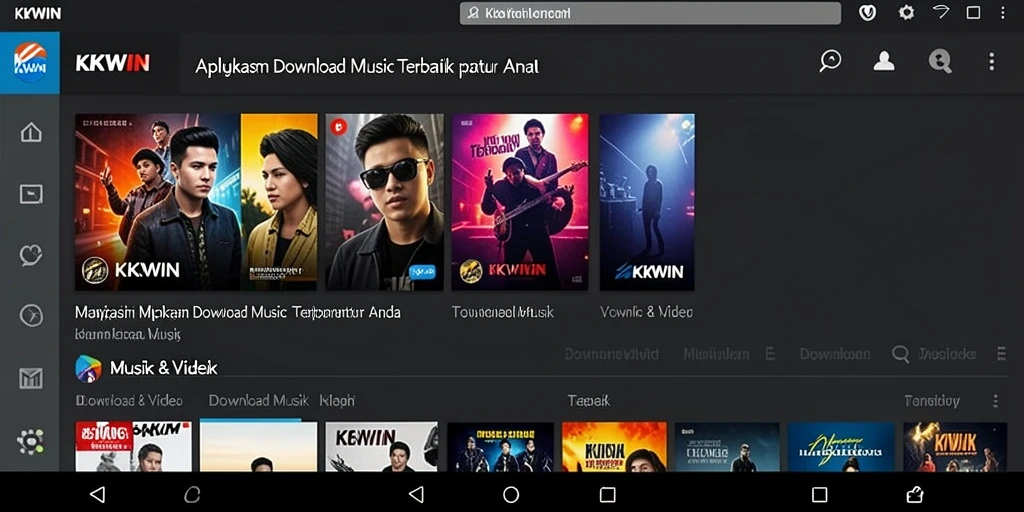The width and height of the screenshot is (1024, 512).
Task: Click the square window icon in top bar
Action: [973, 12]
